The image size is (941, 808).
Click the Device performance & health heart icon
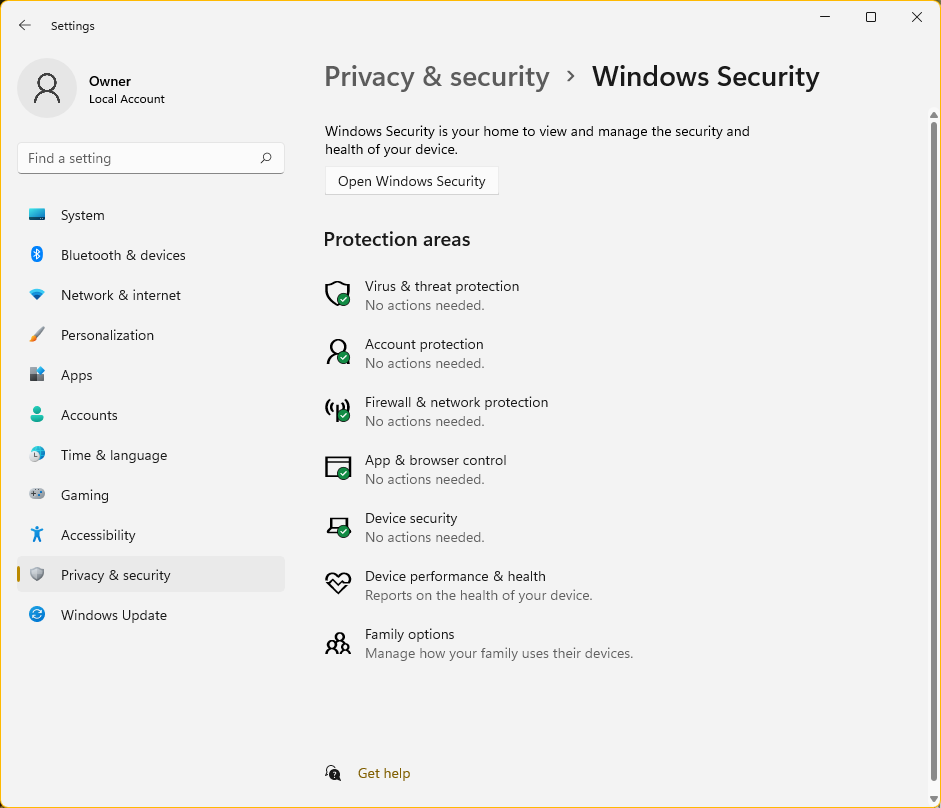(x=338, y=584)
